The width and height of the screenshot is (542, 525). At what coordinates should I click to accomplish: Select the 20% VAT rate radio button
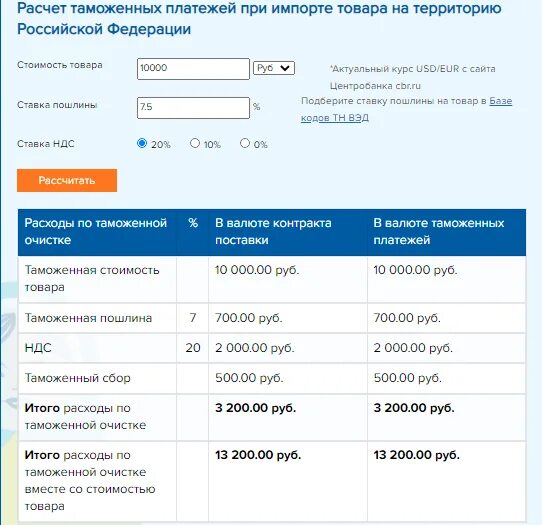pyautogui.click(x=142, y=143)
